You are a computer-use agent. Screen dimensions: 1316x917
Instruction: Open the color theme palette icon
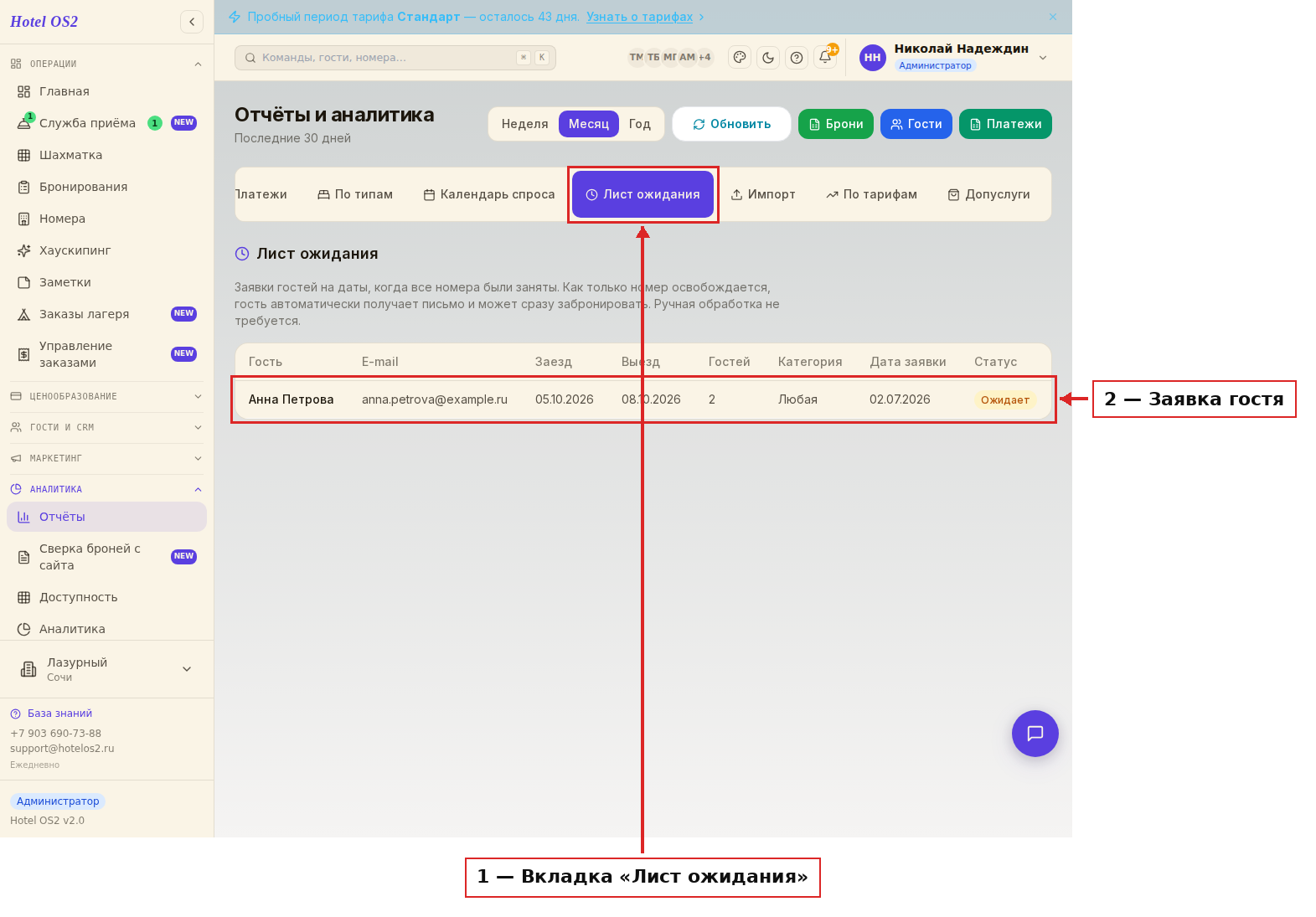(740, 58)
